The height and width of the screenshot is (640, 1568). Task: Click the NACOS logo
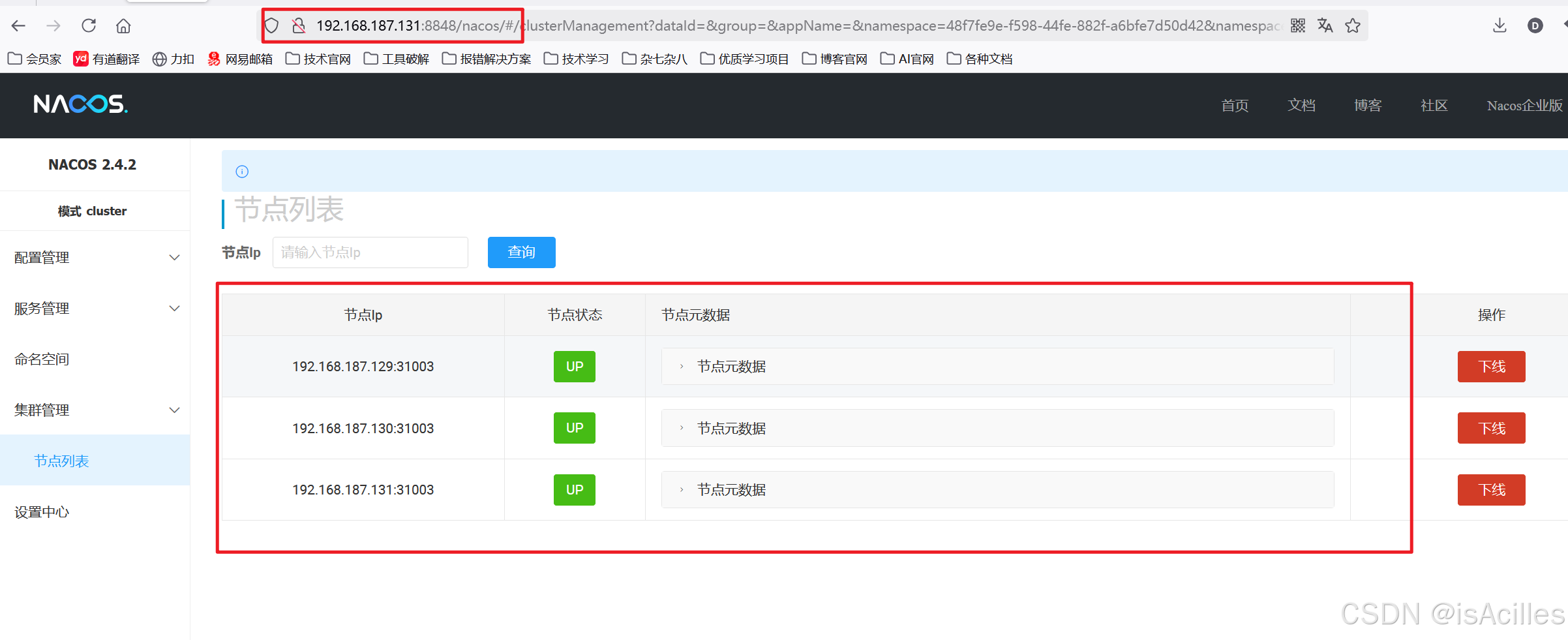pyautogui.click(x=80, y=104)
